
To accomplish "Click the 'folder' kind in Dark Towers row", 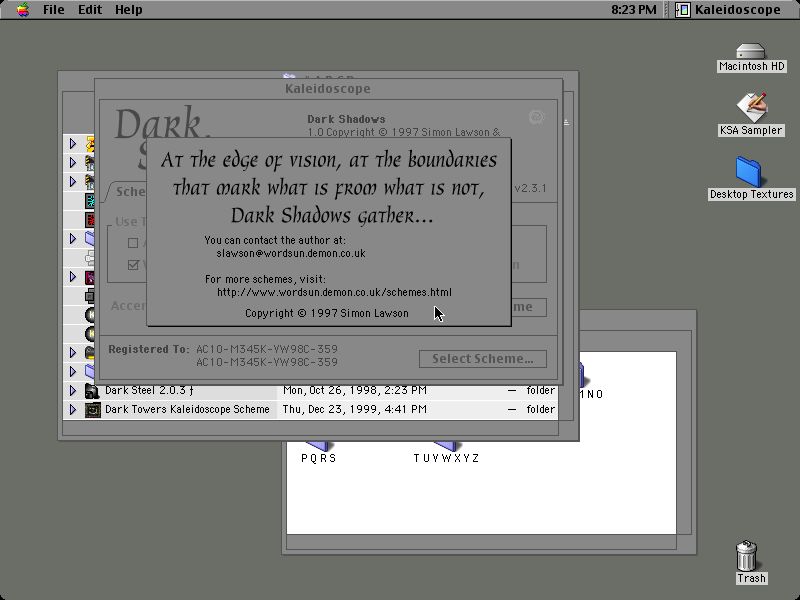I will 541,410.
